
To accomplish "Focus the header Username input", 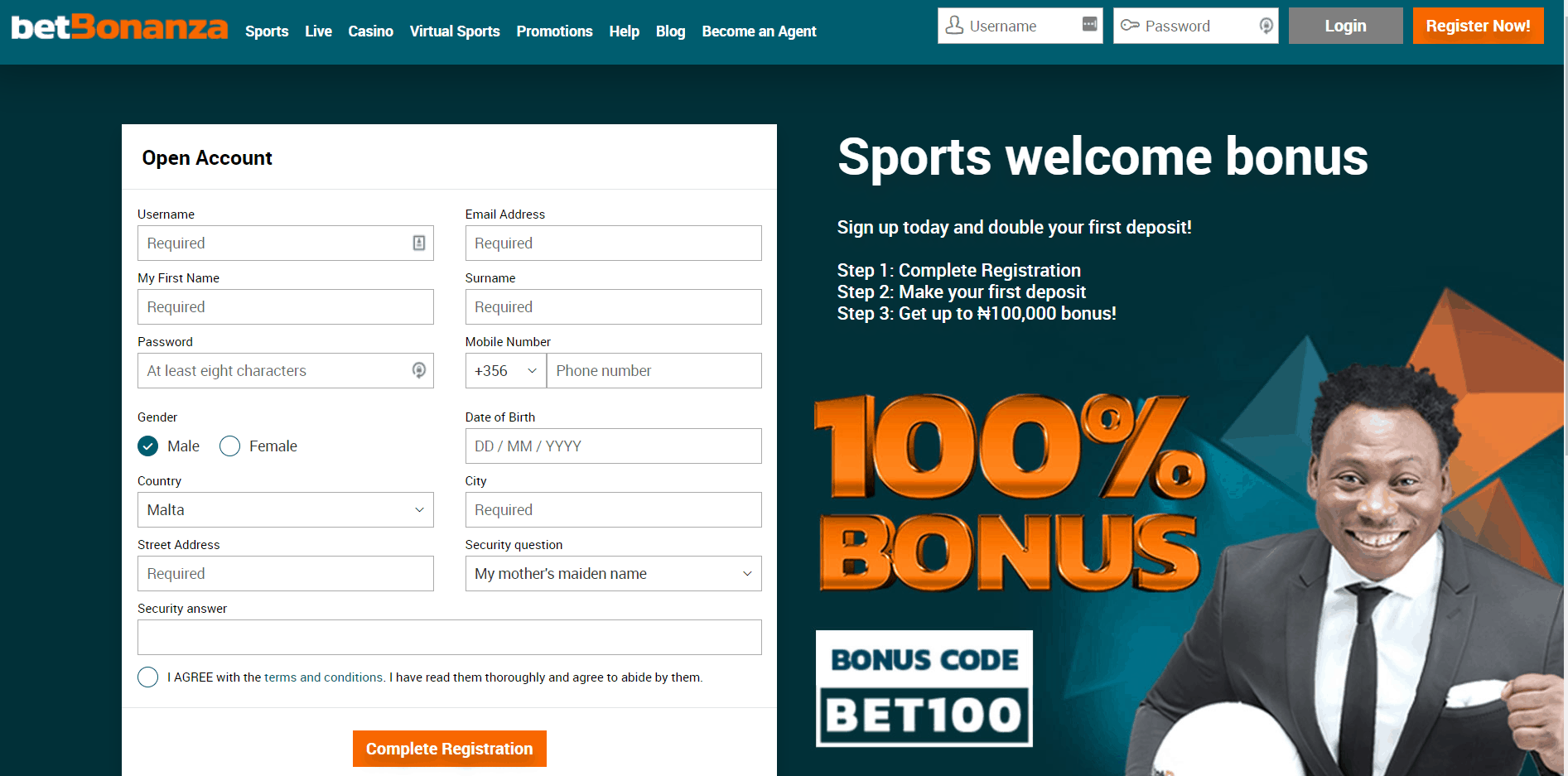I will [x=1020, y=26].
